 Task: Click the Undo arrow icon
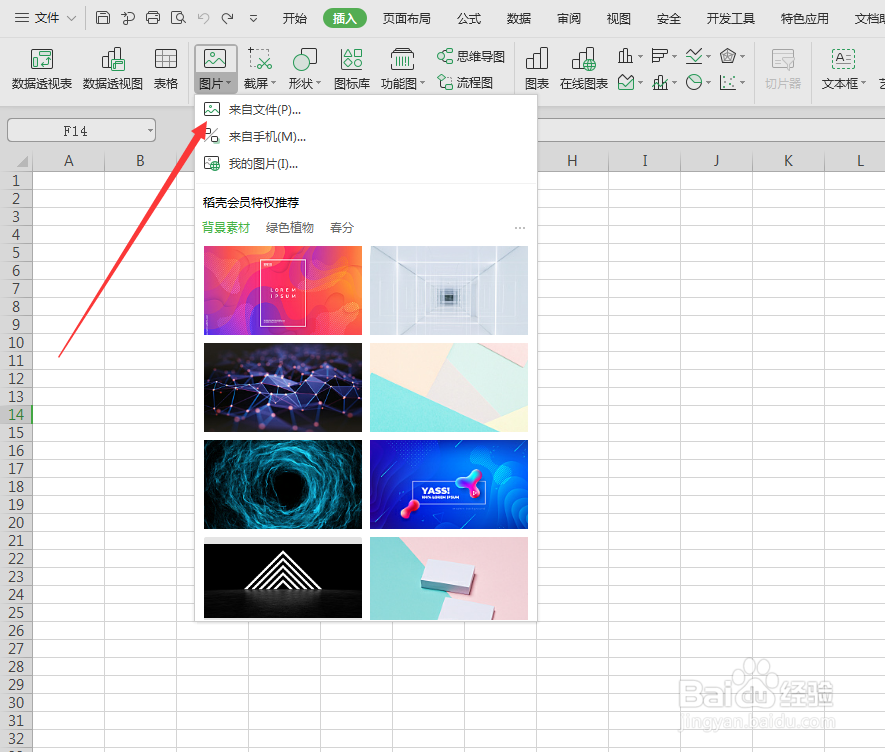(203, 18)
